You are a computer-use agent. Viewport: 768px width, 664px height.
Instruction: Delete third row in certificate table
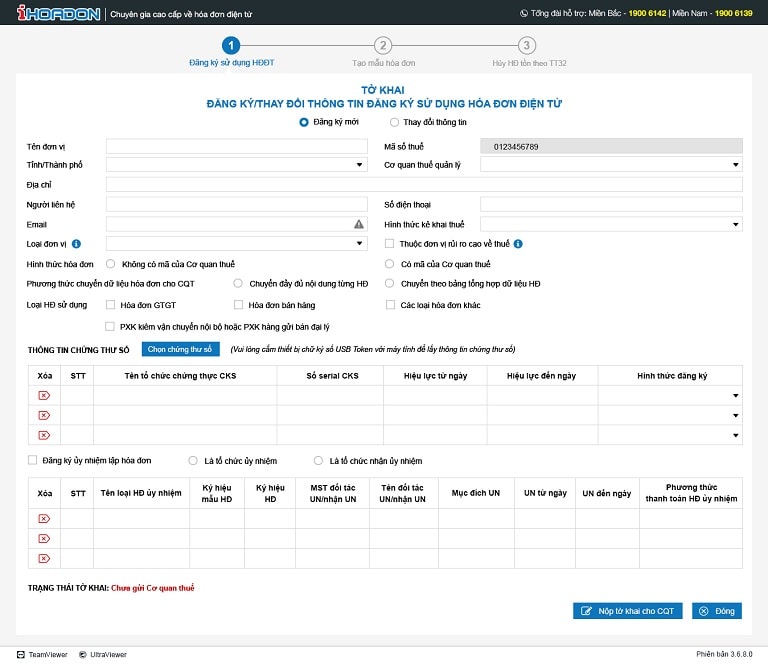(44, 435)
